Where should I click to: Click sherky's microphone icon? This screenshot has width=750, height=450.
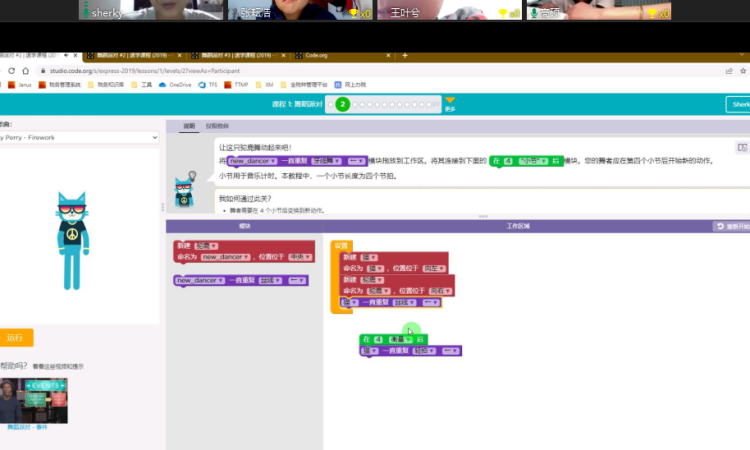pyautogui.click(x=86, y=11)
